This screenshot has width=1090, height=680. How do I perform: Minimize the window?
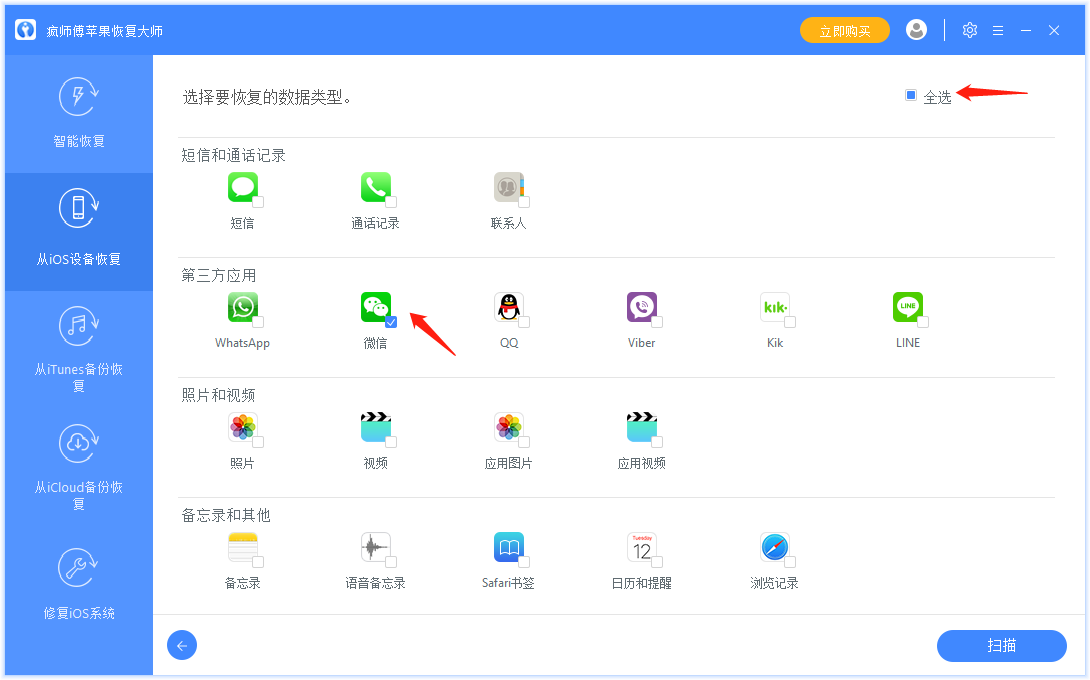pyautogui.click(x=1026, y=31)
